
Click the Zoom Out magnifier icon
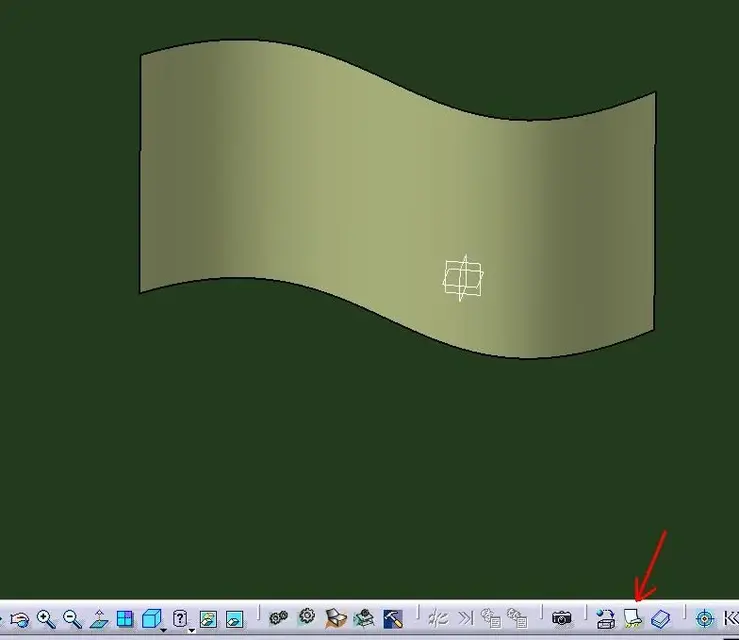(x=72, y=619)
